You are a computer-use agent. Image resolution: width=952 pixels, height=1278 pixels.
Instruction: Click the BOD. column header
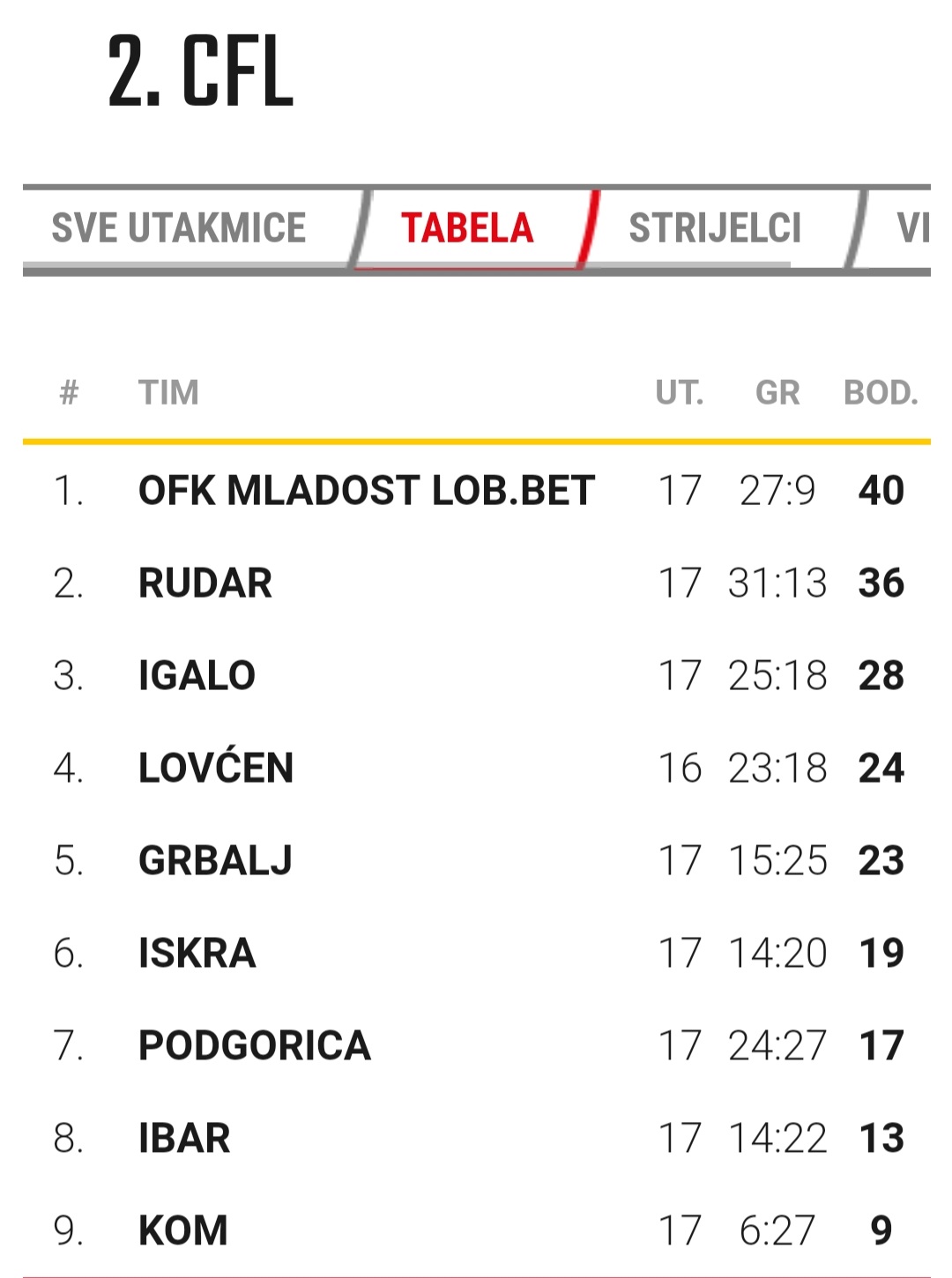(x=881, y=393)
